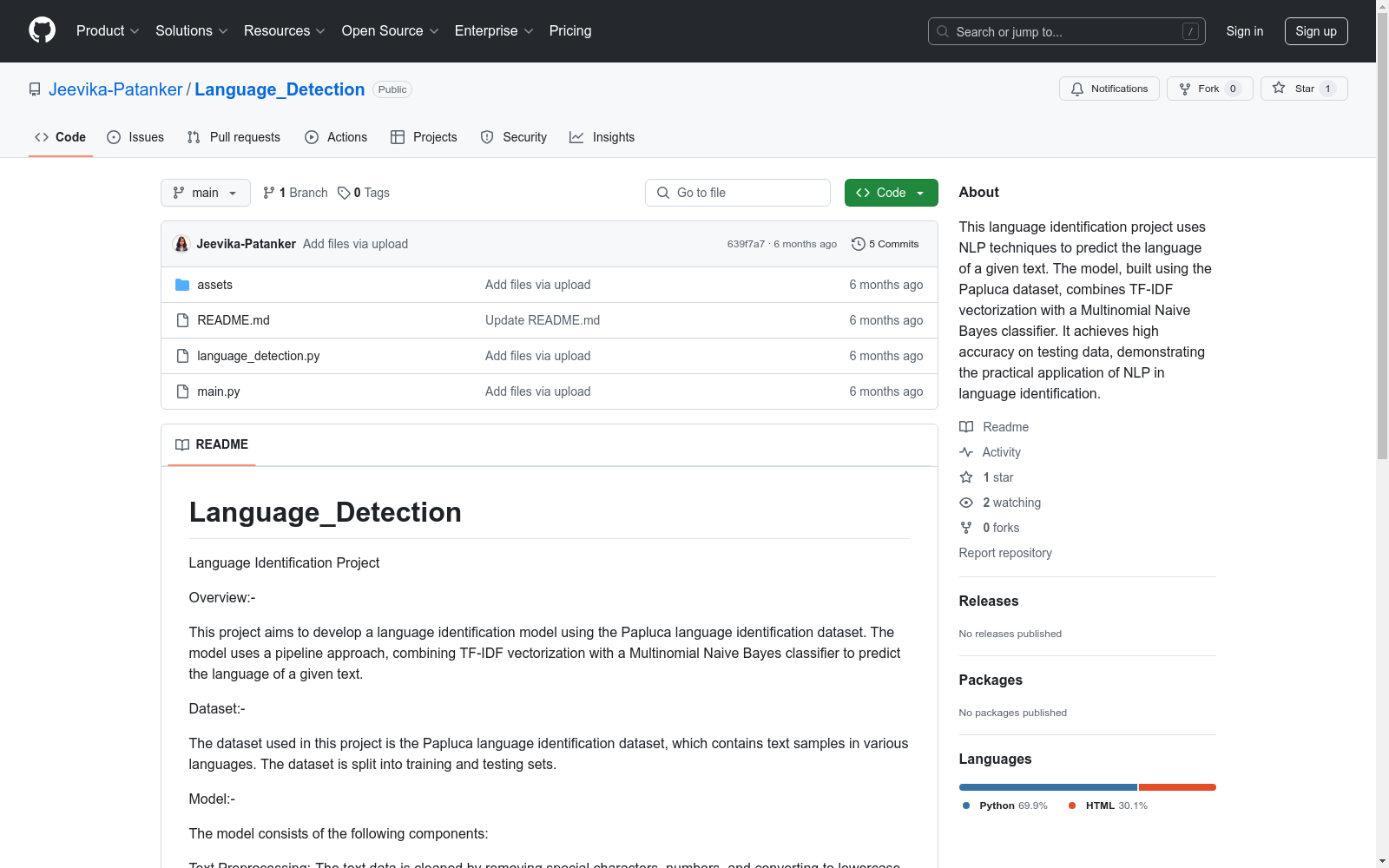This screenshot has width=1389, height=868.
Task: Click the Notifications bell button
Action: tap(1109, 89)
